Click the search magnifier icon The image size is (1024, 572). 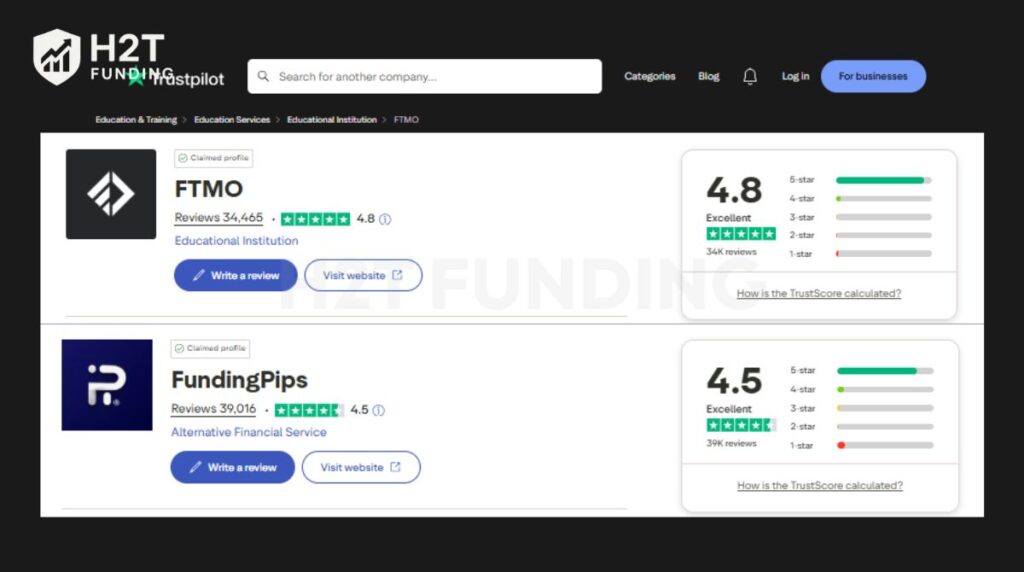point(263,76)
